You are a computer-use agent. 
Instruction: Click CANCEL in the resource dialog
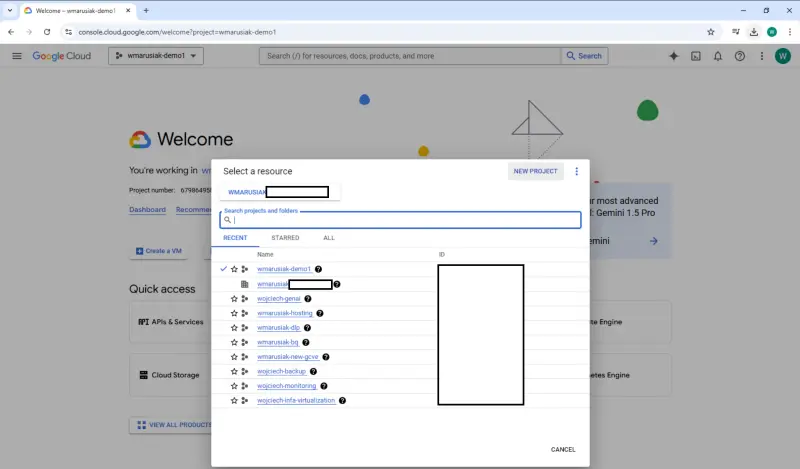[x=563, y=450]
